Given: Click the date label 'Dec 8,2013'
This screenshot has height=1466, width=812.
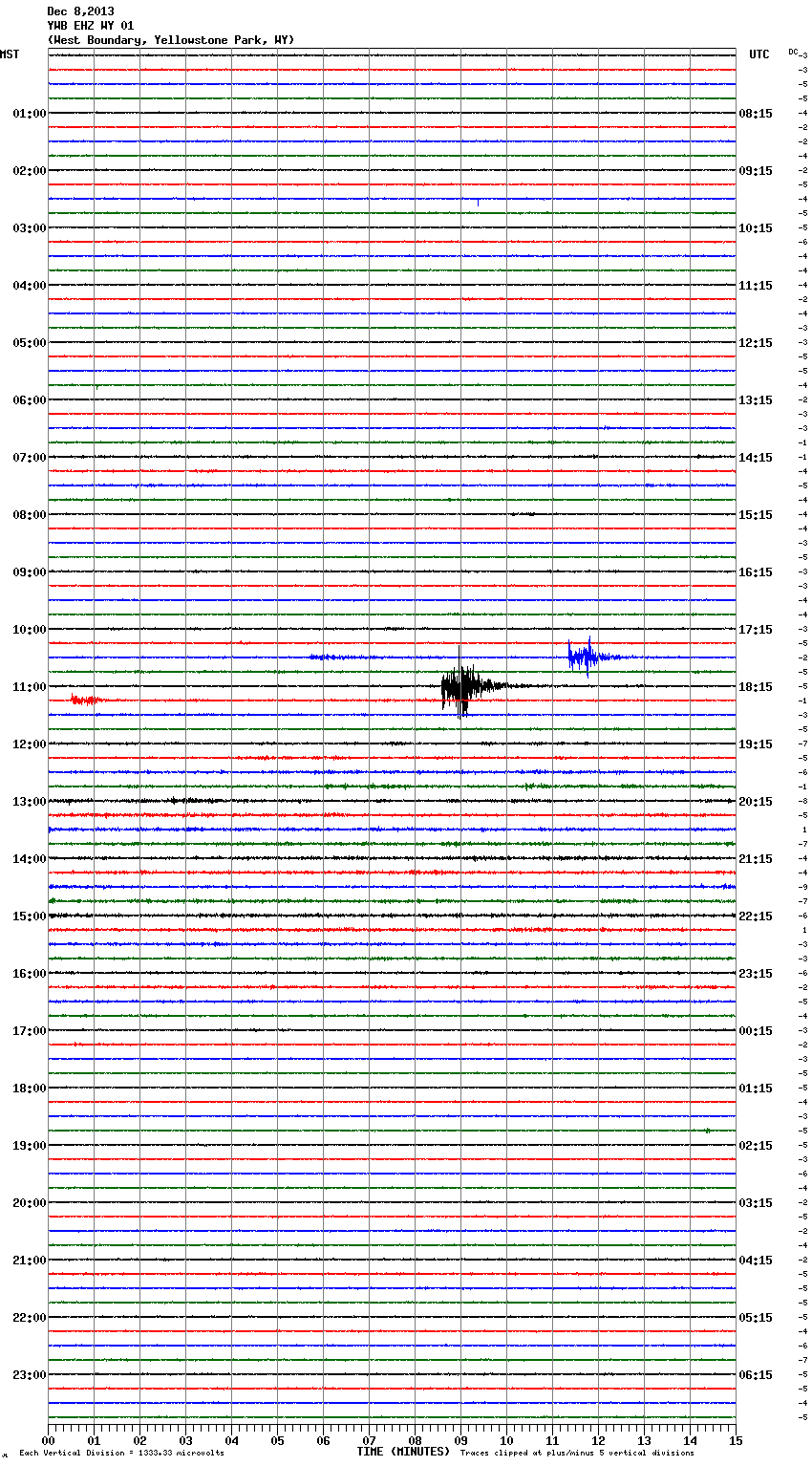Looking at the screenshot, I should tap(80, 11).
